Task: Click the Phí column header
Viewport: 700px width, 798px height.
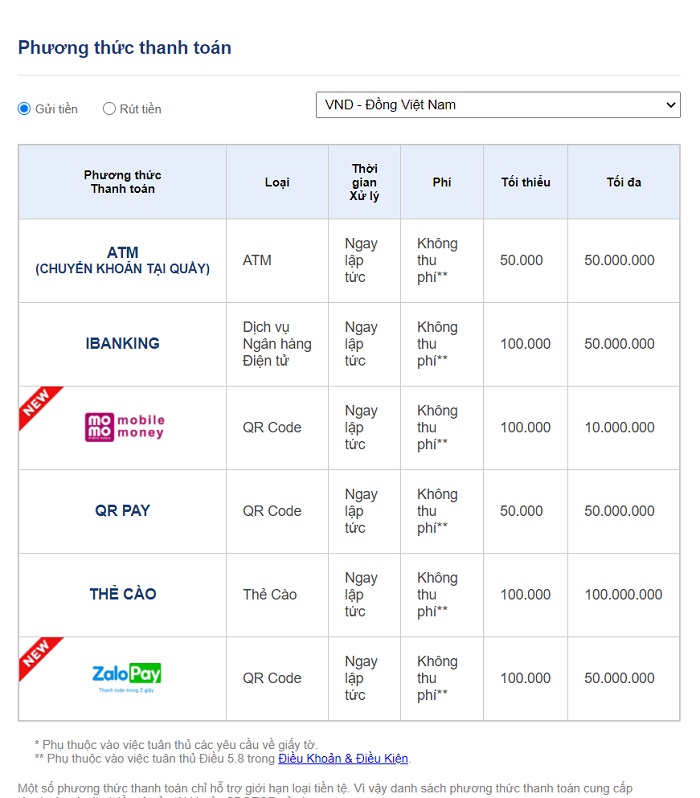Action: pos(442,182)
